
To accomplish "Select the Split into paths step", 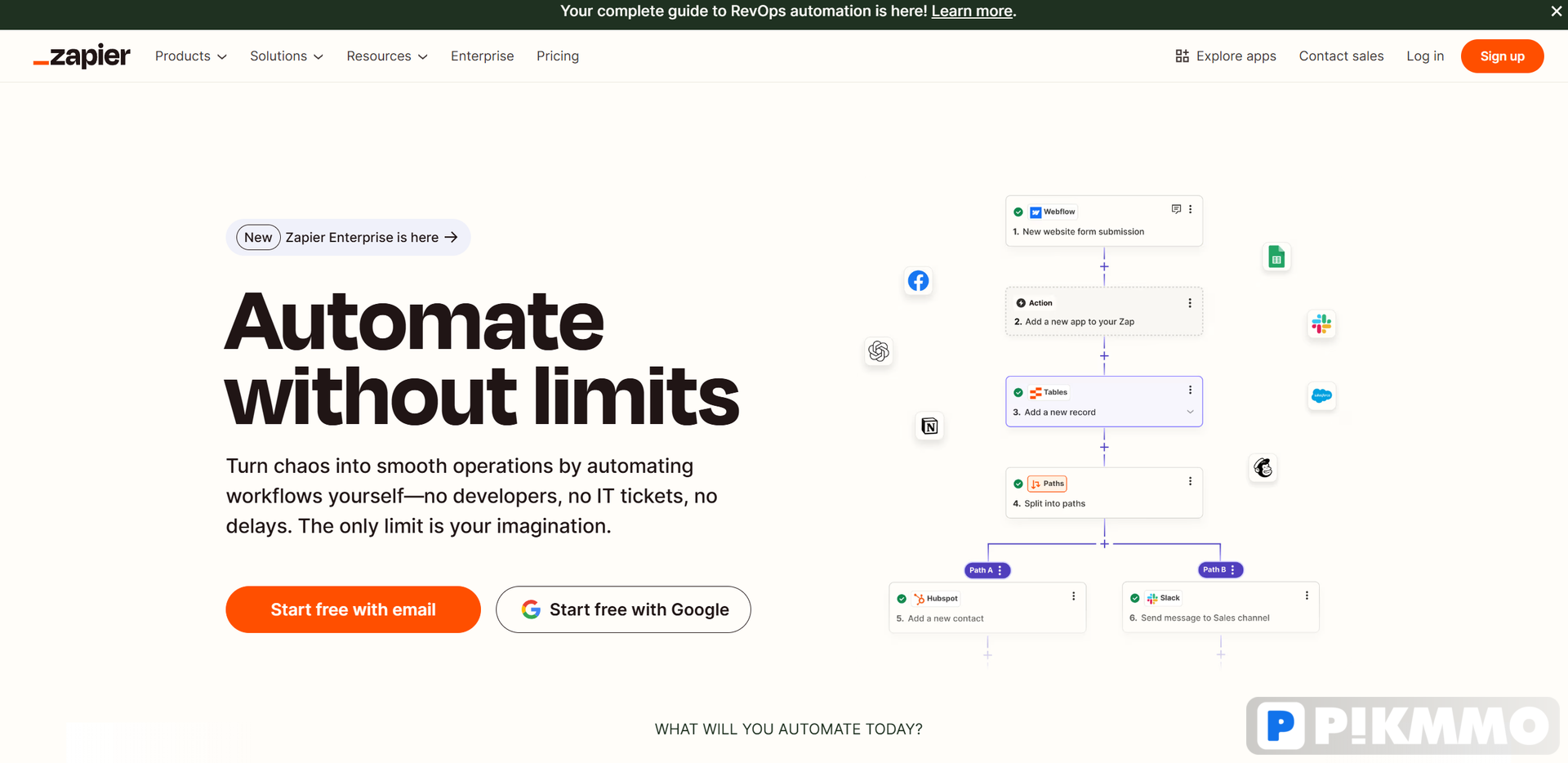I will pyautogui.click(x=1104, y=493).
